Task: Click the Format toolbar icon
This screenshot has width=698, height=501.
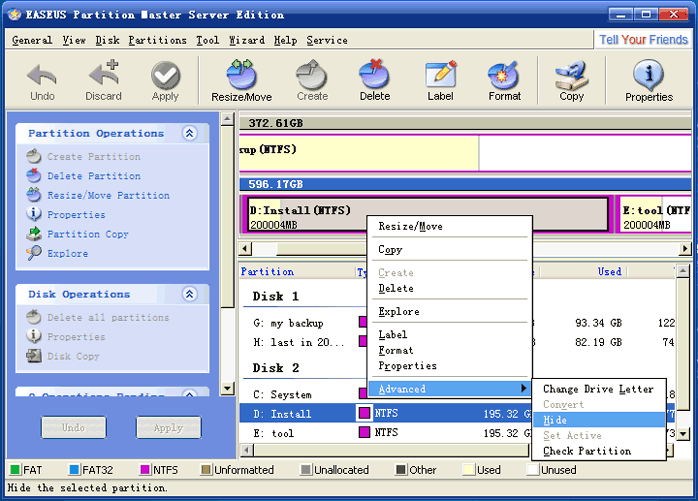Action: (x=504, y=75)
